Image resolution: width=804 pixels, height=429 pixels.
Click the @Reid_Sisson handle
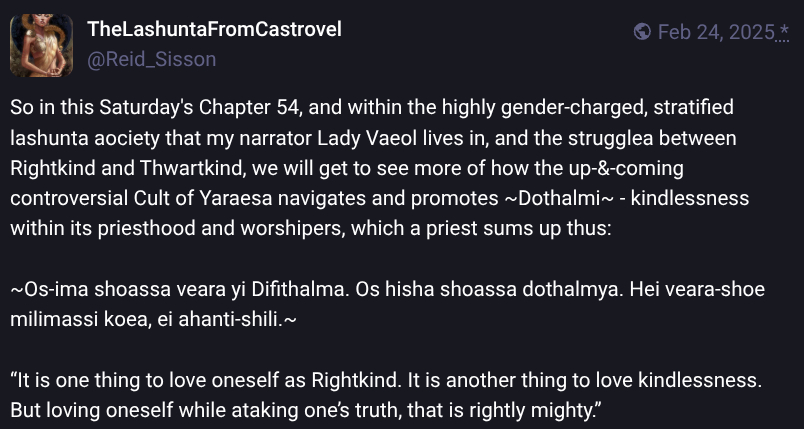coord(152,60)
